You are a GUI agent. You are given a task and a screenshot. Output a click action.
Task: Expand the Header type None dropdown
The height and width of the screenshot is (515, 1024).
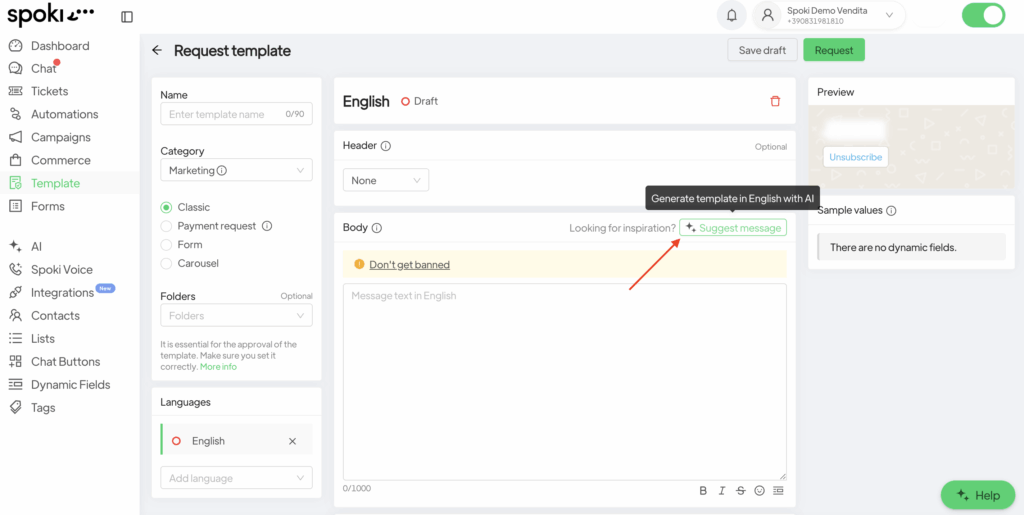385,180
